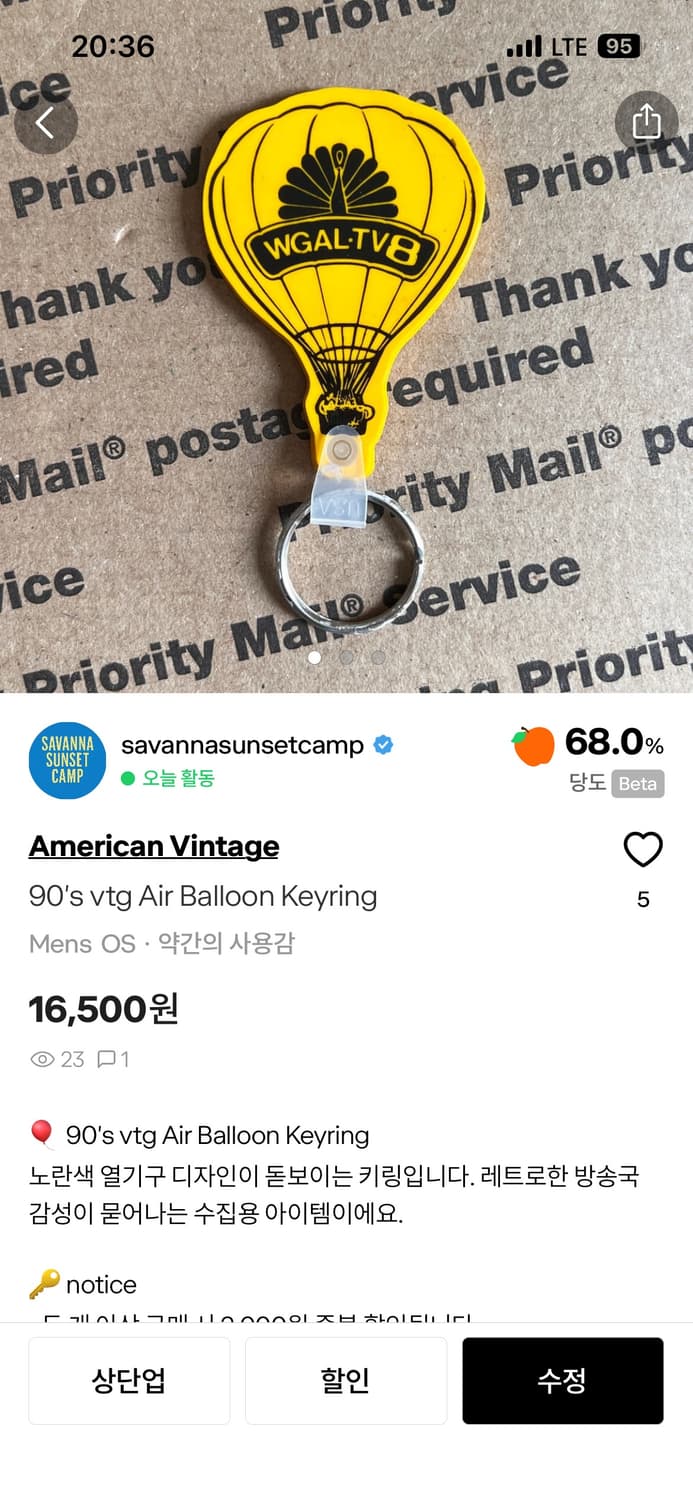693x1500 pixels.
Task: Open the American Vintage brand link
Action: (154, 846)
